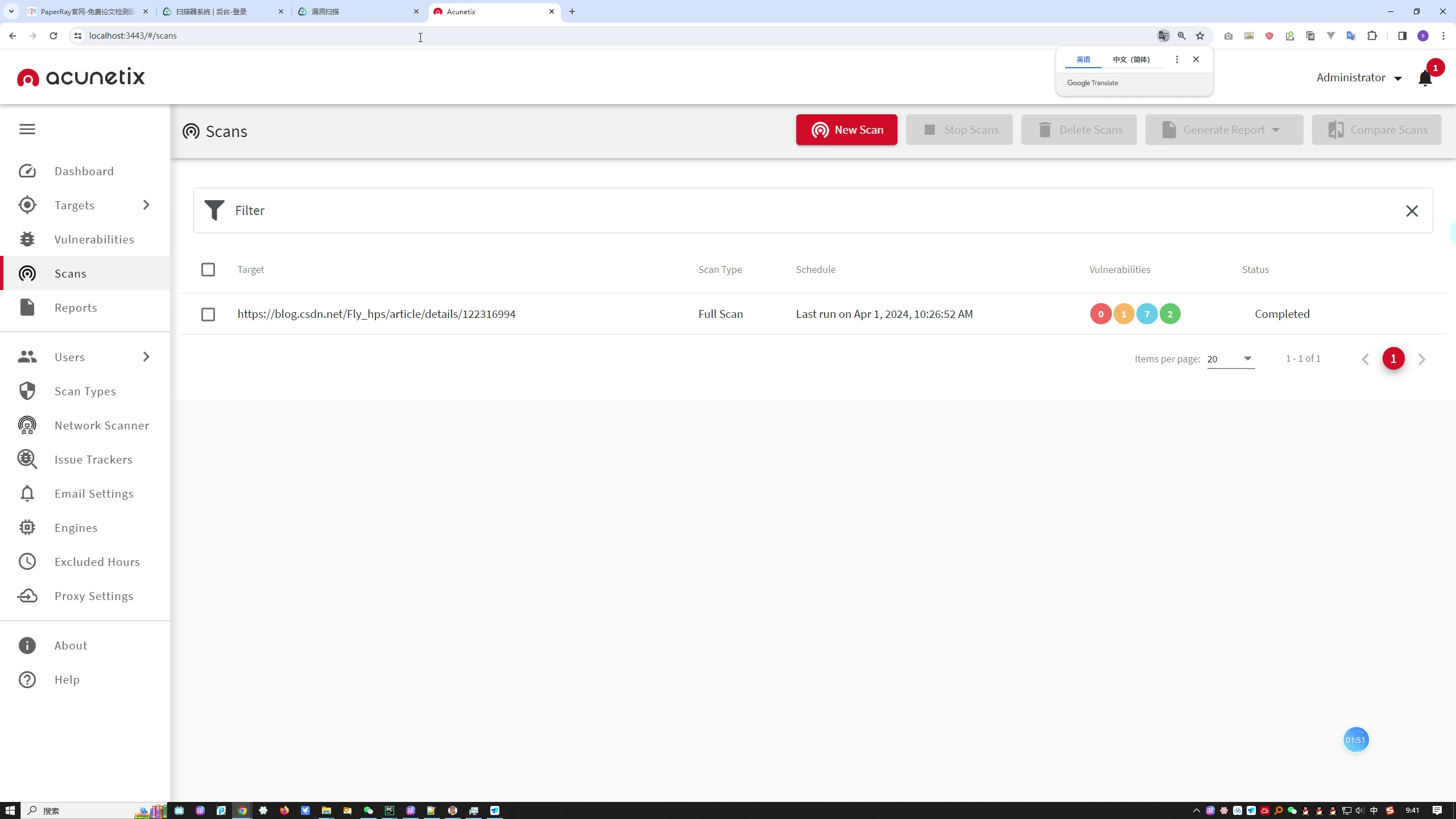Click the floating 01:51 timer bubble

1355,740
